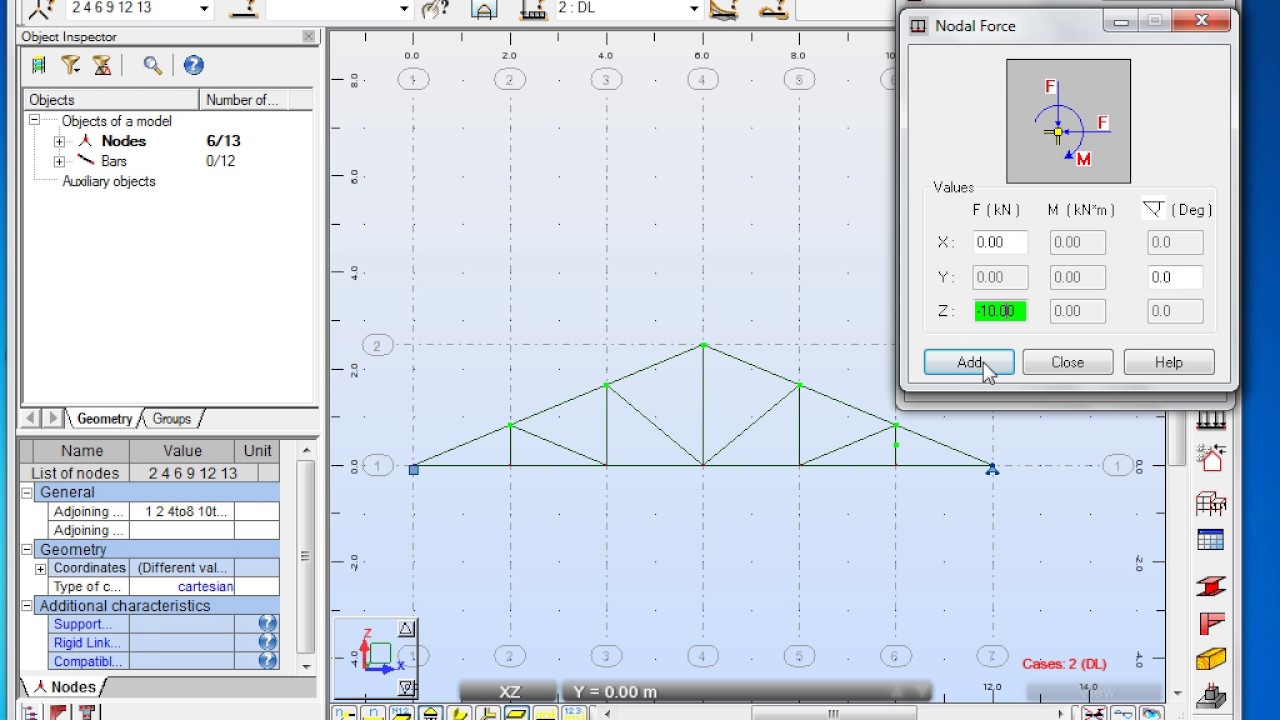Switch to the Geometry tab
1280x720 pixels.
pyautogui.click(x=104, y=419)
